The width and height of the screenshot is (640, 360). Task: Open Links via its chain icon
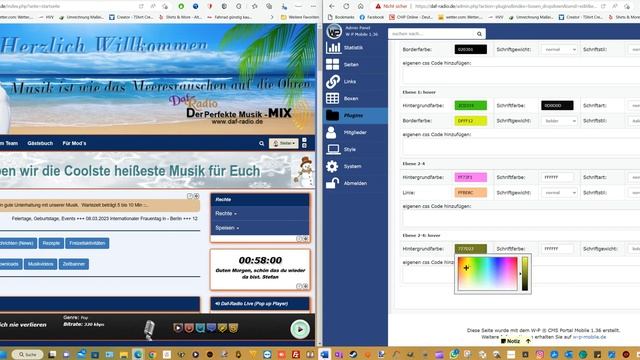click(333, 82)
